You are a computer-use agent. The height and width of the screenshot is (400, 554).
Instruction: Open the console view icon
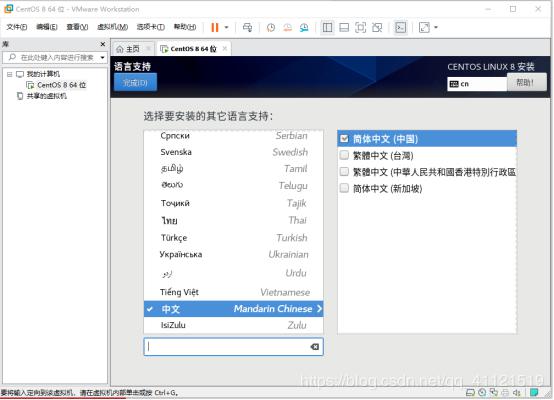click(x=400, y=27)
